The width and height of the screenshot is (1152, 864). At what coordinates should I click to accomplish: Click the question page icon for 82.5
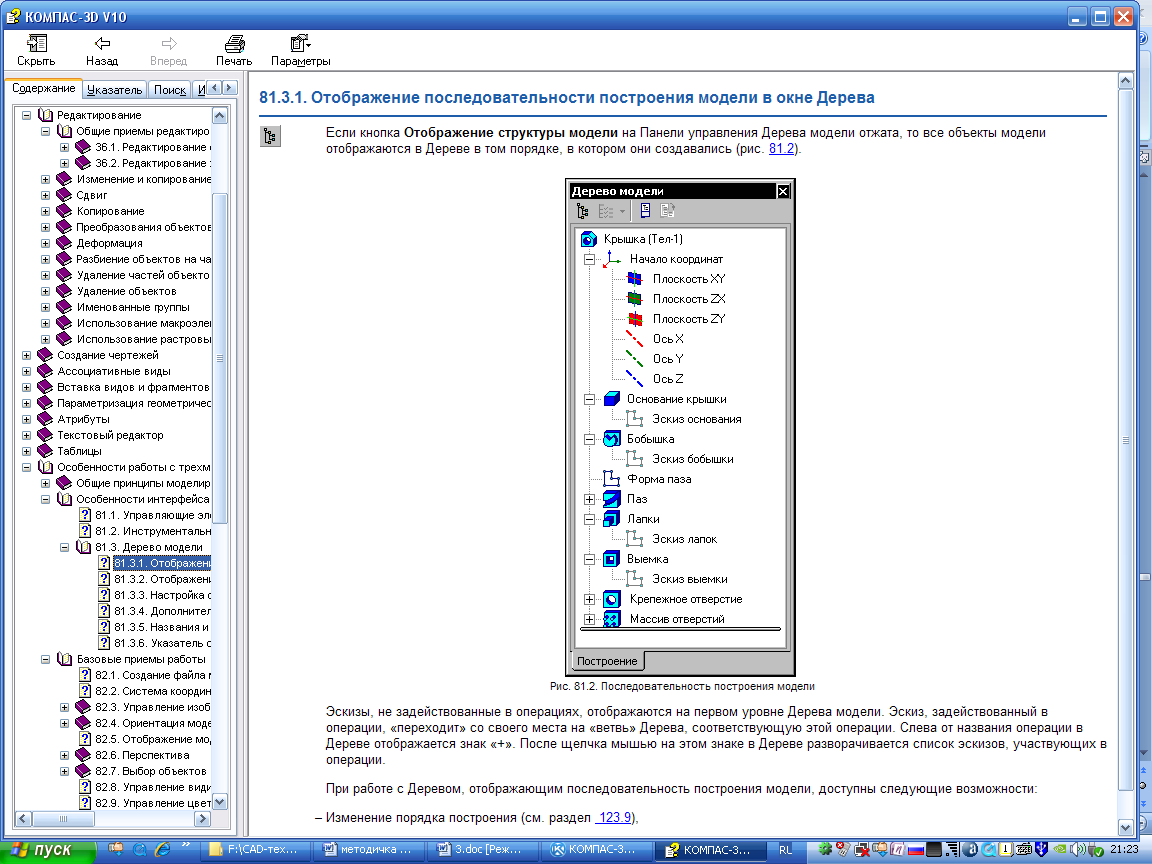click(x=85, y=739)
